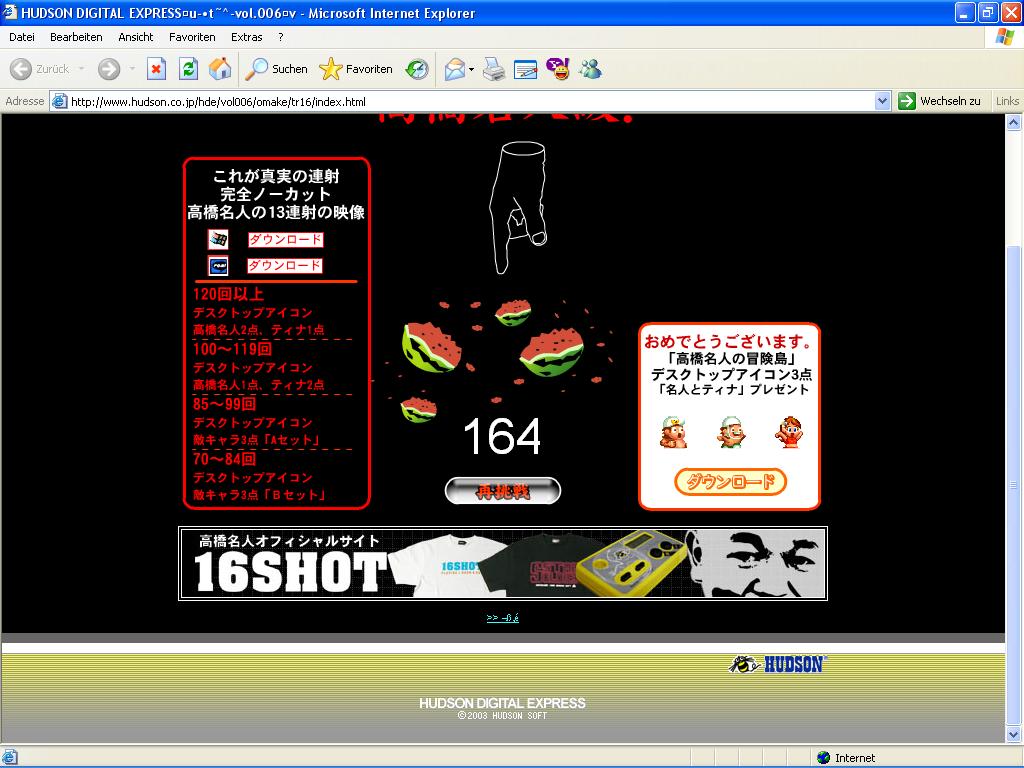The width and height of the screenshot is (1024, 768).
Task: Click the middle green-cap character icon
Action: pos(731,432)
